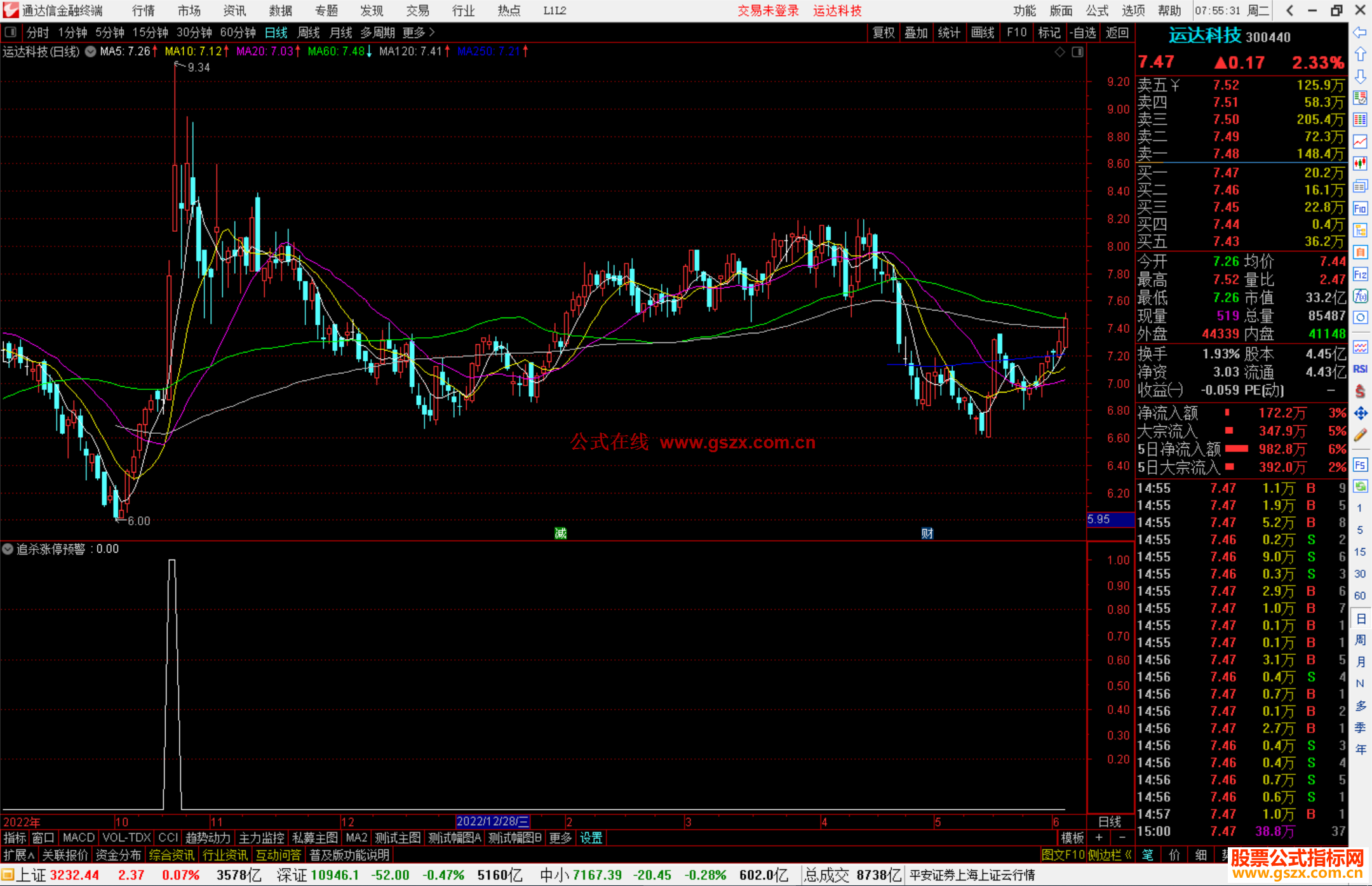Collapse the 侧边栏 sidebar

1110,855
